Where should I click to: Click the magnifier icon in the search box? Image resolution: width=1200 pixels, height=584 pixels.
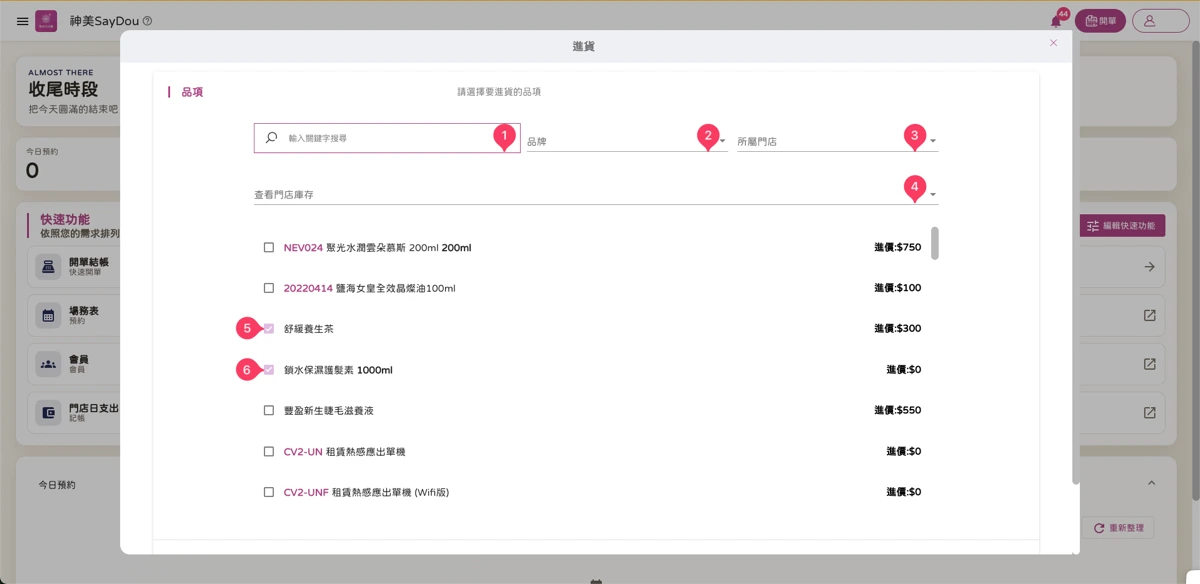(271, 138)
